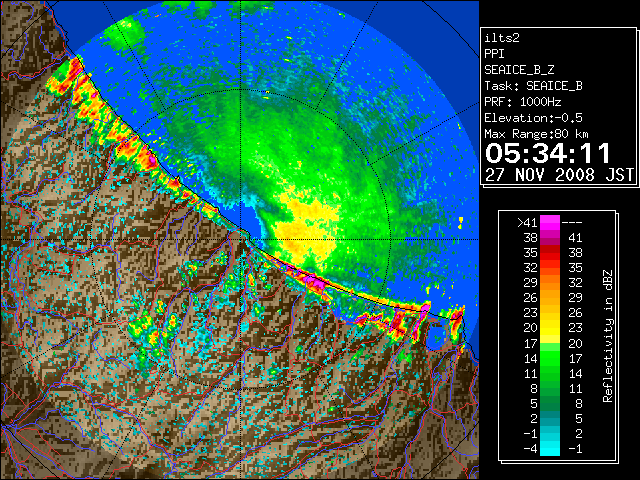Click the PRF: 1000Hz line
Viewport: 640px width, 480px height.
click(x=523, y=102)
